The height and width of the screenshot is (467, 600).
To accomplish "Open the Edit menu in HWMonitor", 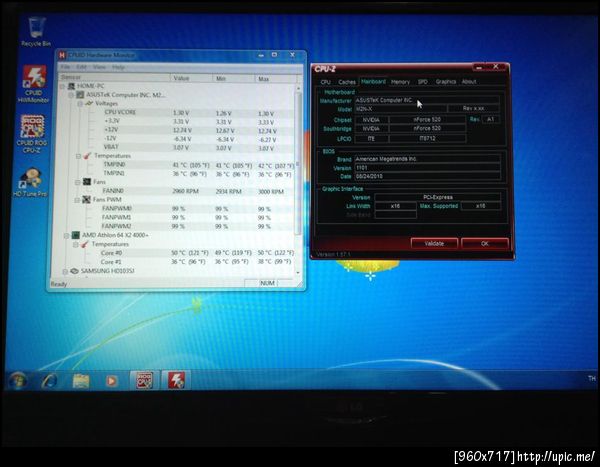I will pyautogui.click(x=81, y=67).
